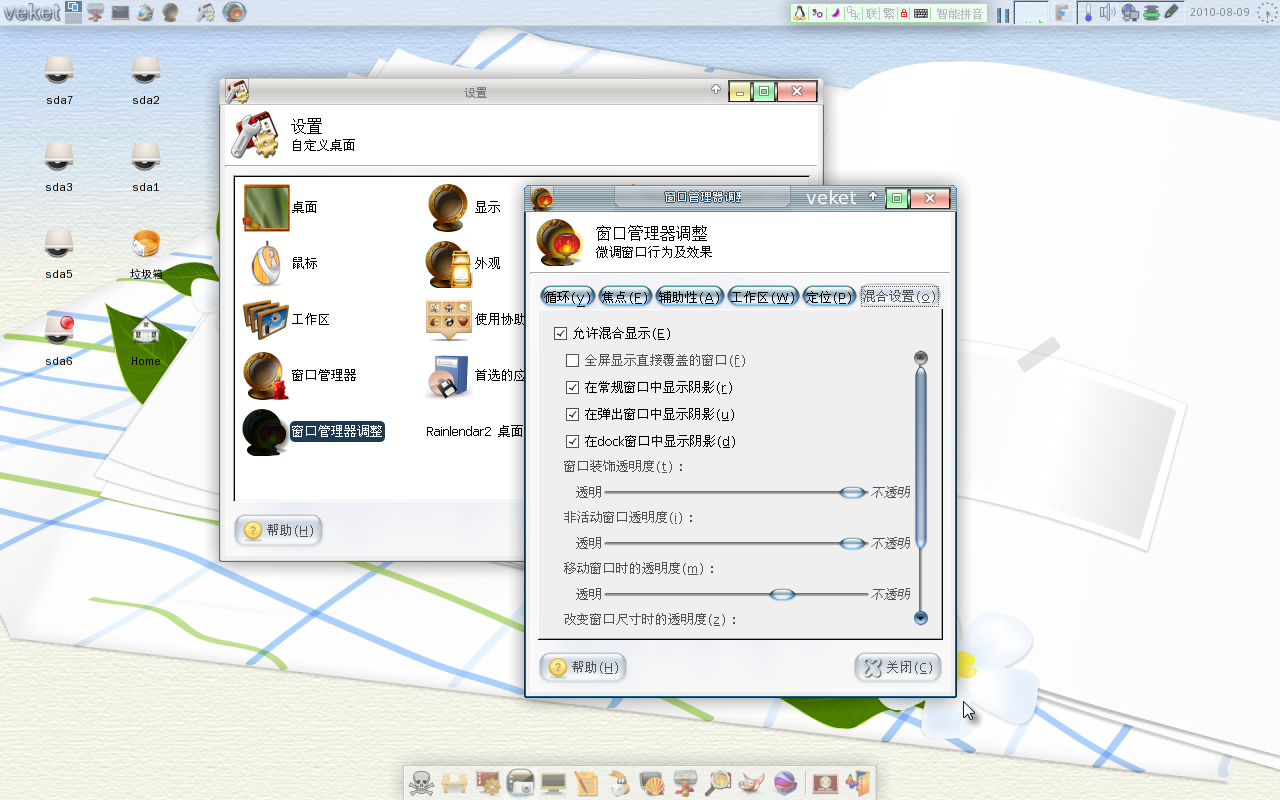Screen dimensions: 1280x800
Task: Click the 联 toggle in input bar
Action: pos(872,13)
